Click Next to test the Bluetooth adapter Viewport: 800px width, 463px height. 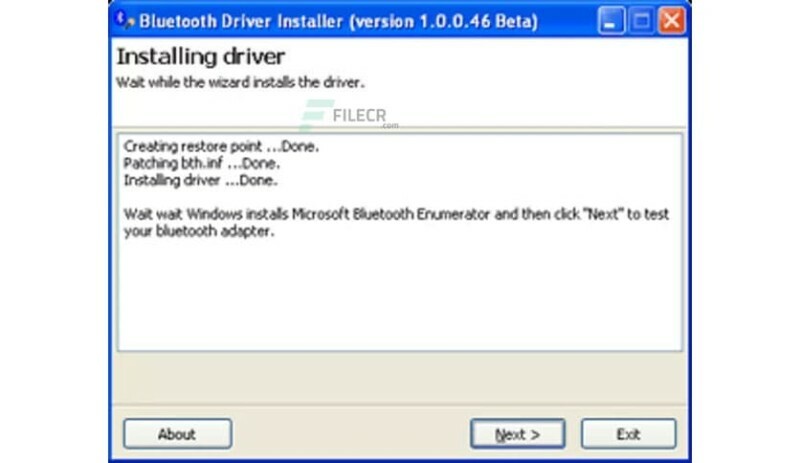point(517,434)
